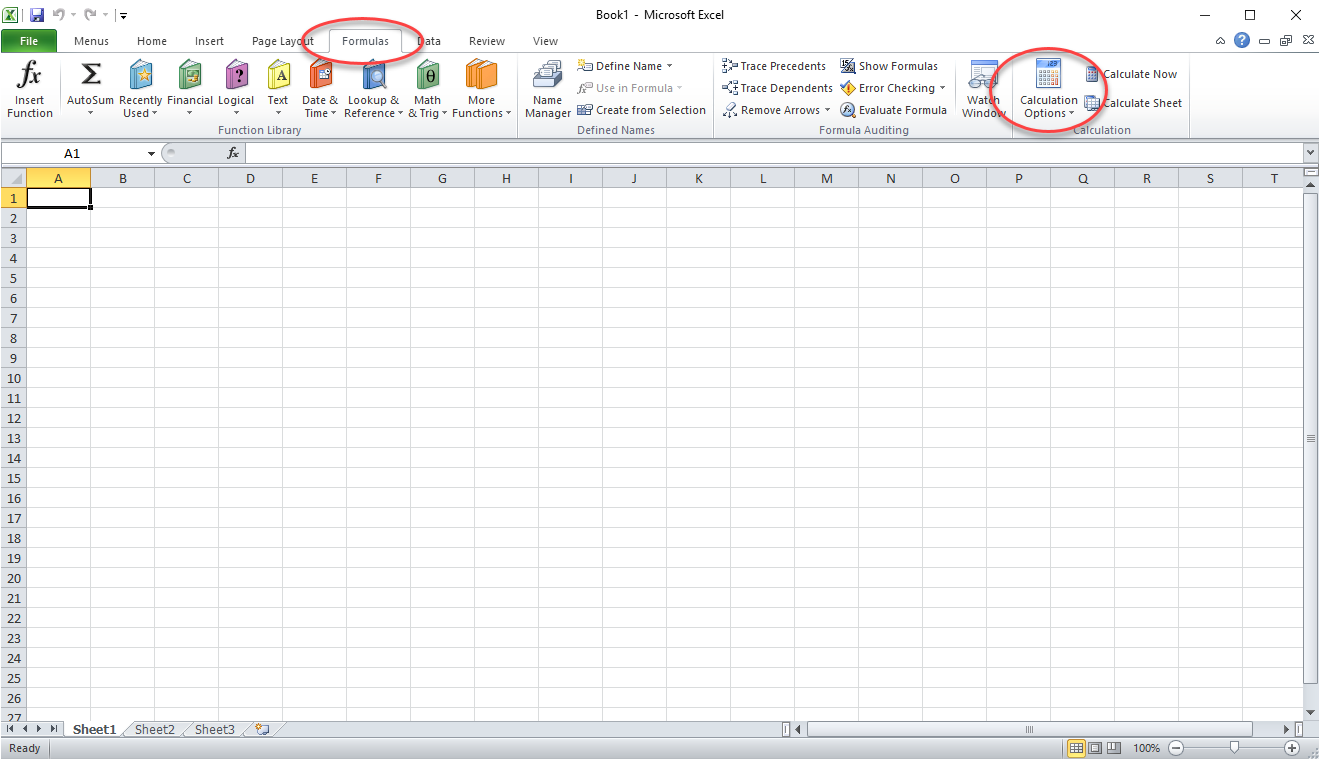Switch to Sheet3 worksheet tab

pos(215,729)
